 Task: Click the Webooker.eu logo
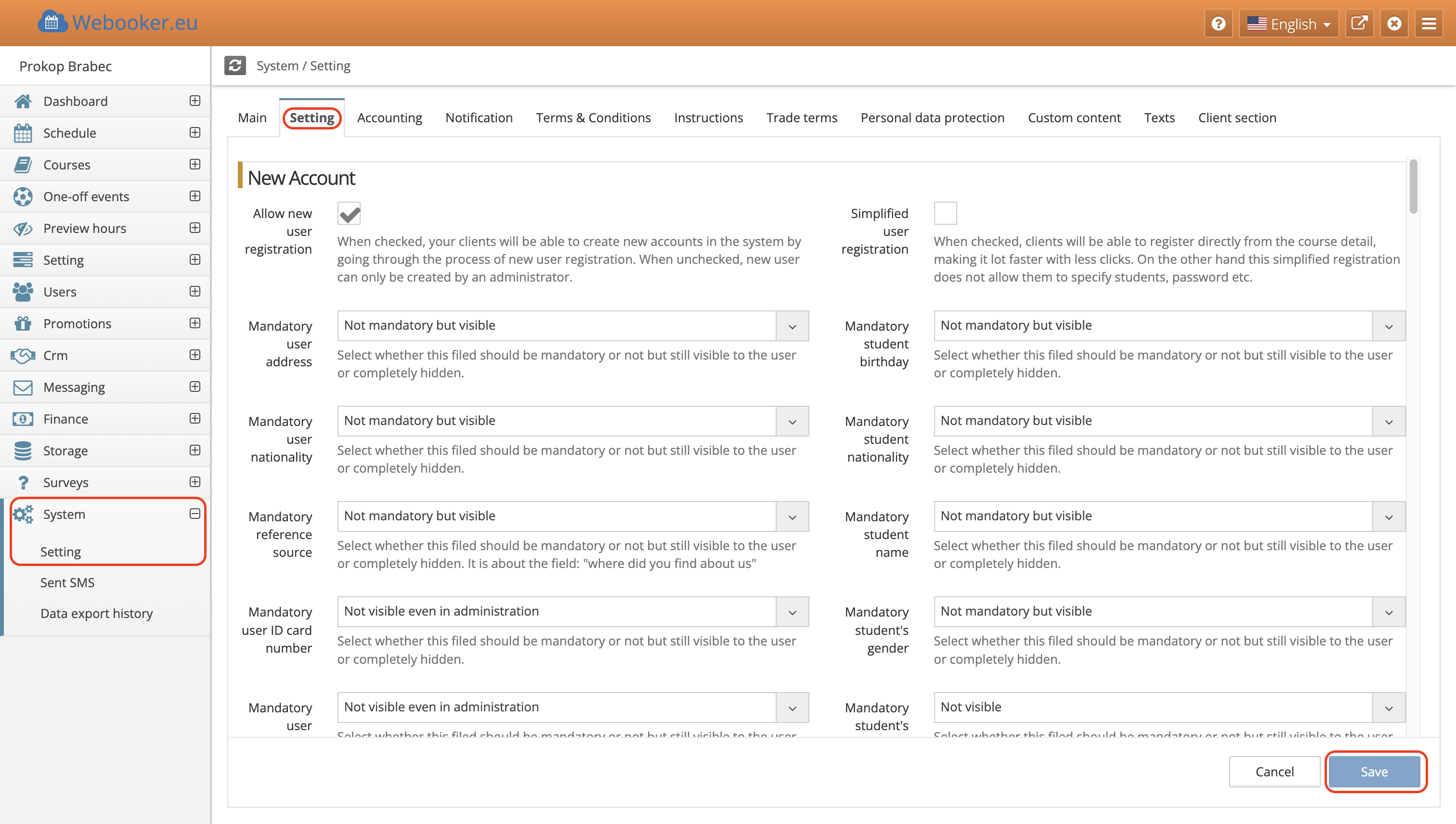pos(117,23)
